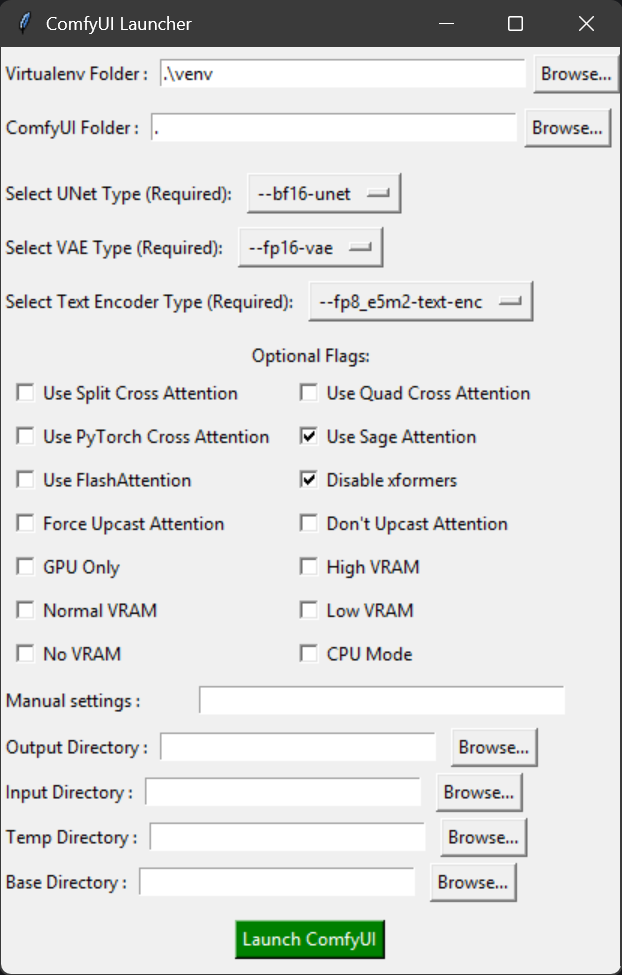Select the Base Directory input field

[277, 882]
